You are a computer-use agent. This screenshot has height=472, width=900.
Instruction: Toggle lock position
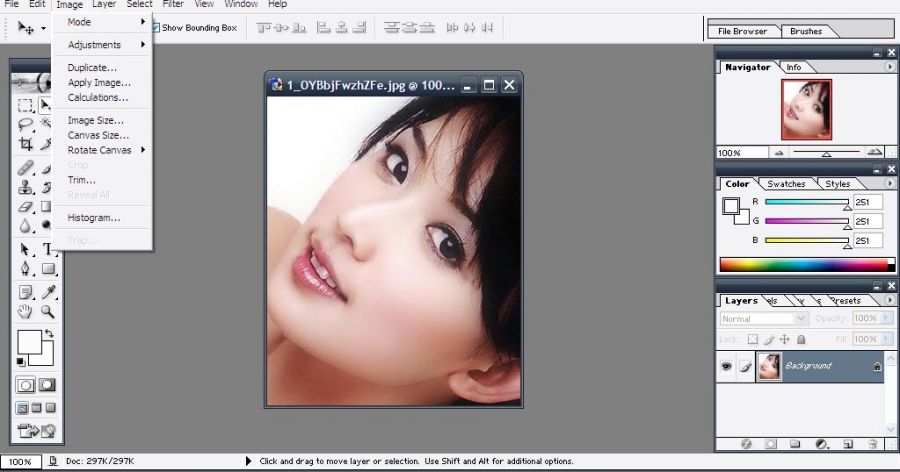click(785, 339)
